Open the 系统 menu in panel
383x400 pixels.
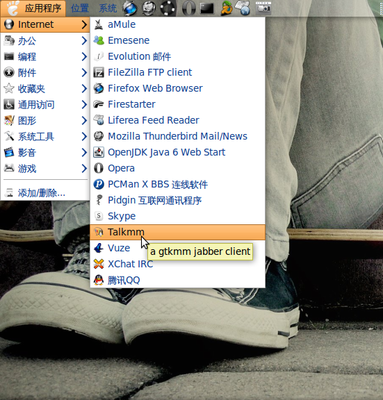coord(108,8)
